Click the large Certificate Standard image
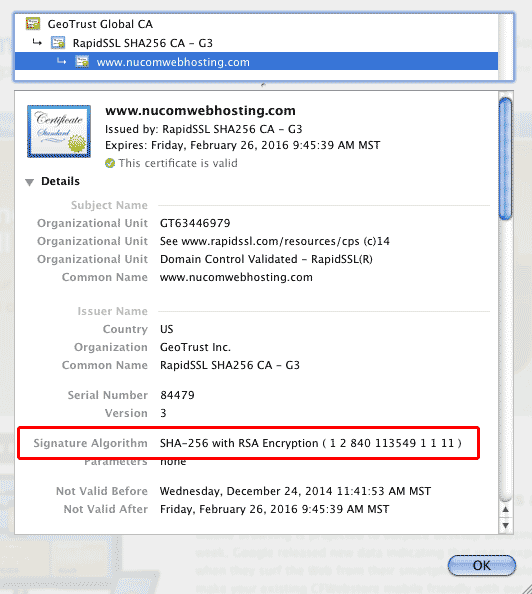The width and height of the screenshot is (532, 594). click(59, 131)
